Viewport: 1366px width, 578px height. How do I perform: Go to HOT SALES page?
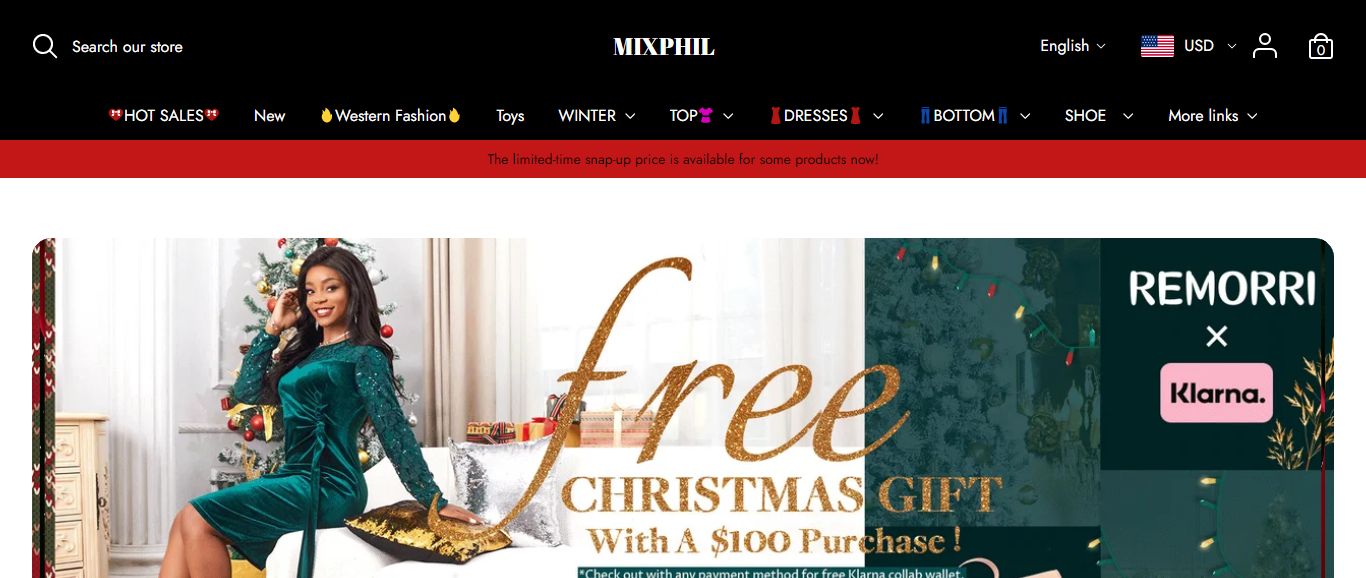[164, 116]
